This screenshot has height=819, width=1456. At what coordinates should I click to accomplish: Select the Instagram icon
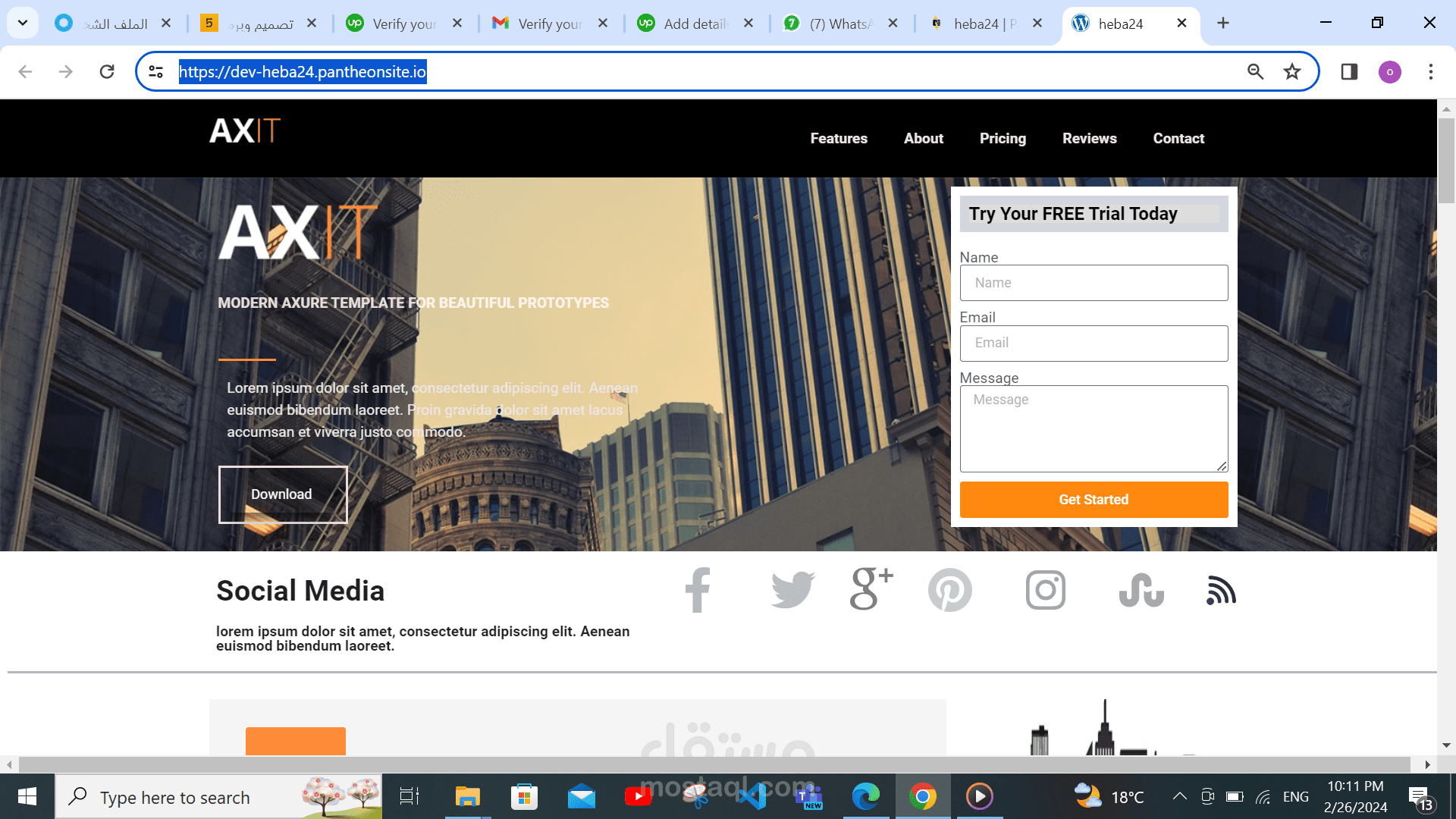click(1045, 590)
